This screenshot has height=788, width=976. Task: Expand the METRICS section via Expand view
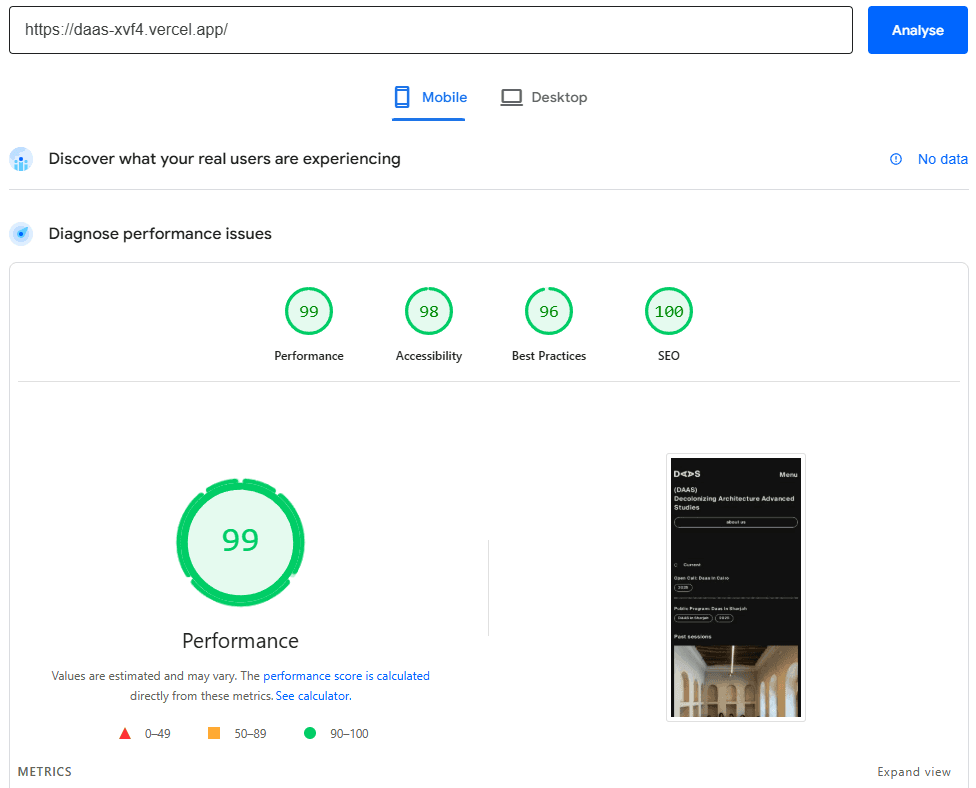913,771
